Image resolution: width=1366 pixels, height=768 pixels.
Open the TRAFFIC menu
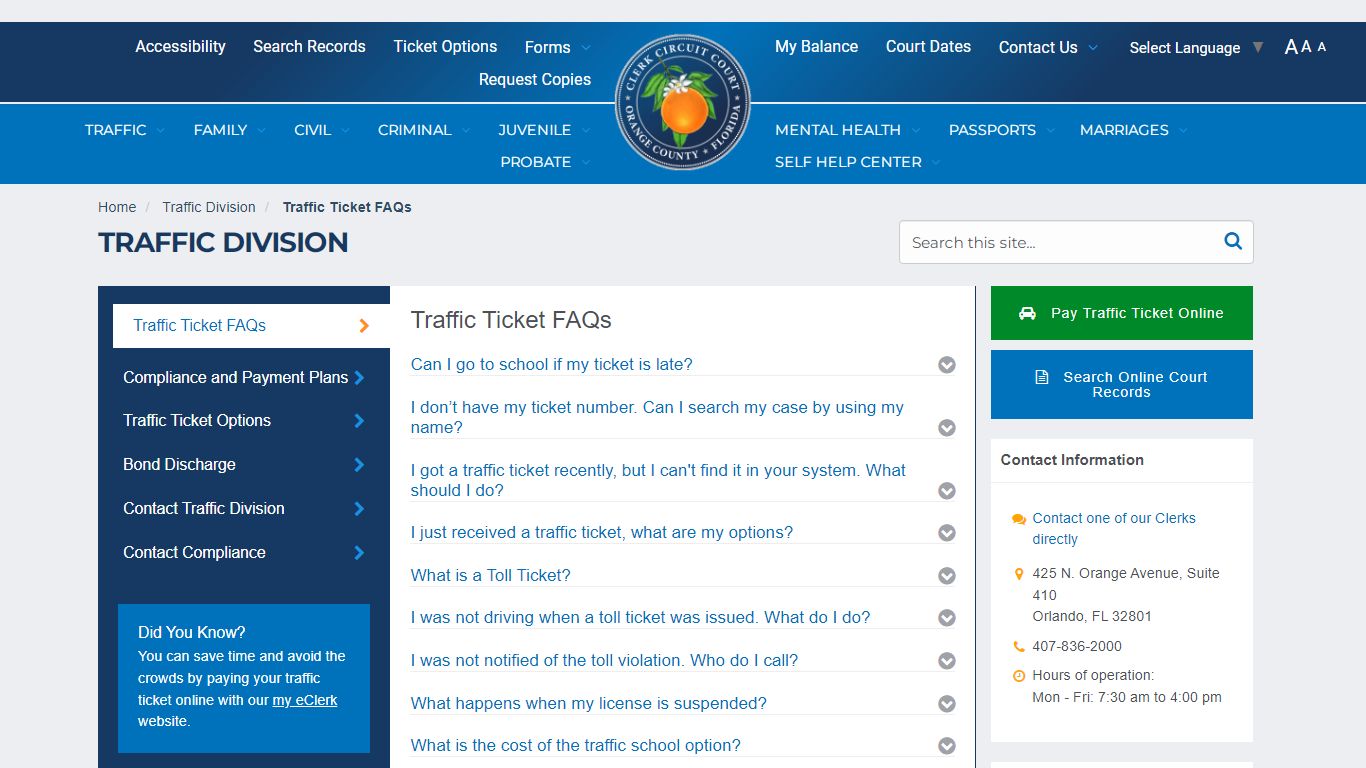tap(125, 130)
